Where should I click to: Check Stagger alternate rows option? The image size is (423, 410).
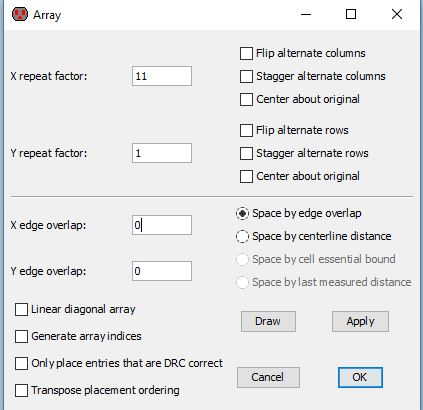click(x=246, y=153)
